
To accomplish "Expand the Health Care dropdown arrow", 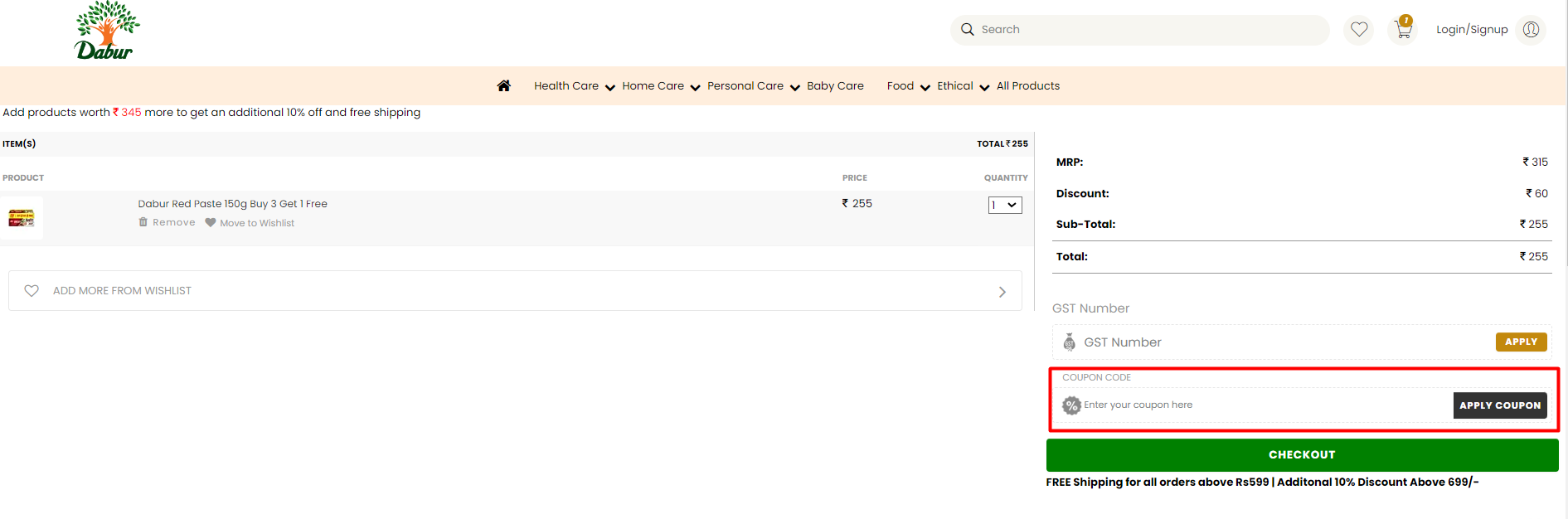I will coord(610,88).
